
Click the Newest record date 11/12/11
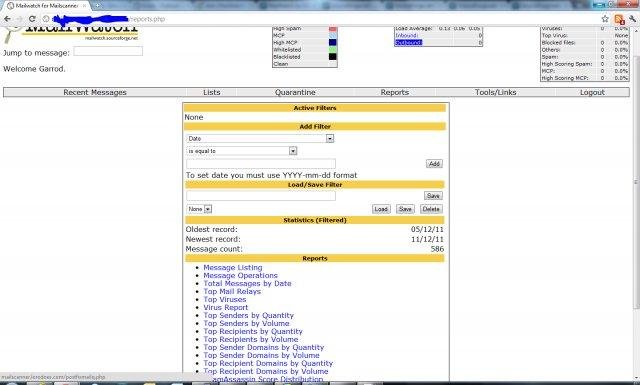(427, 239)
